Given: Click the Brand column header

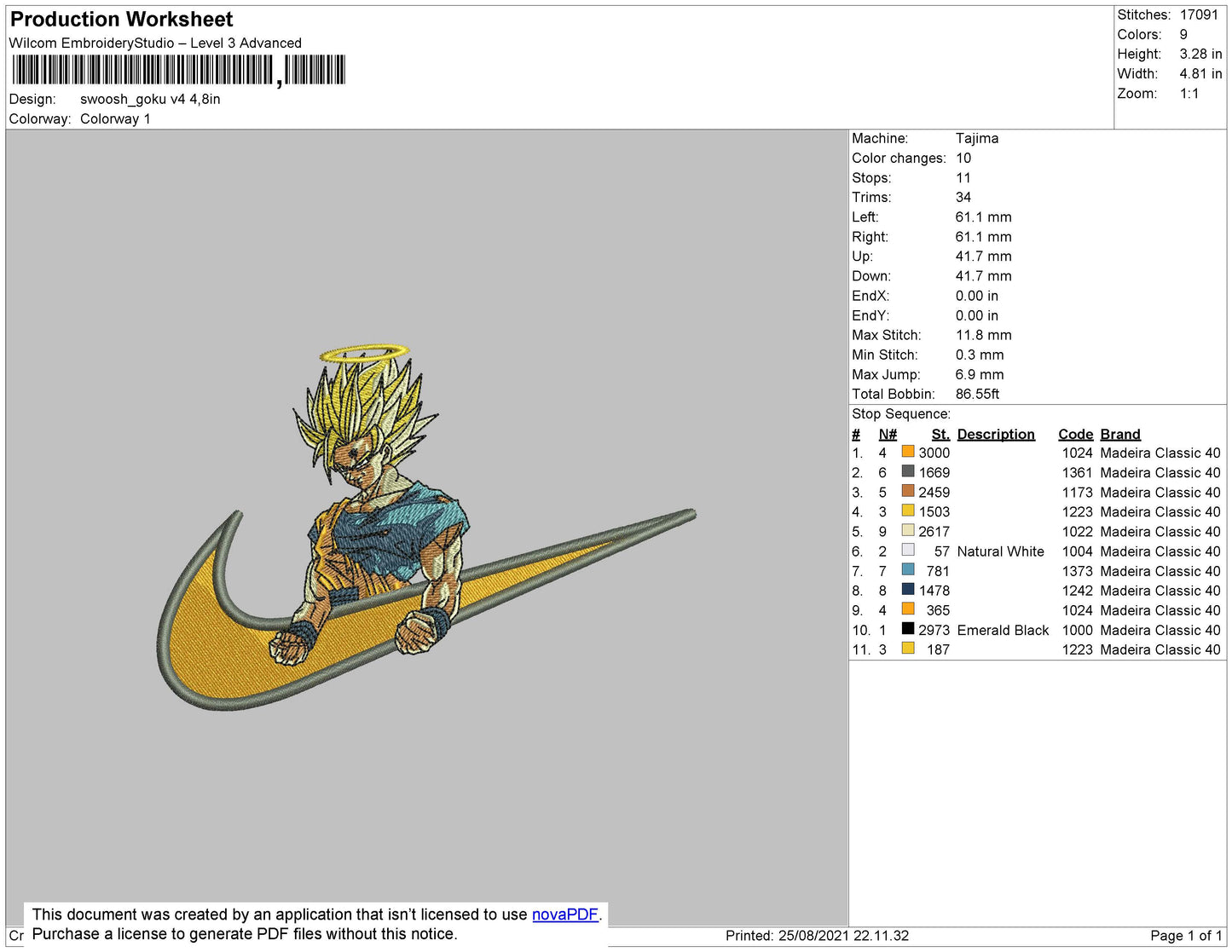Looking at the screenshot, I should (x=1119, y=434).
